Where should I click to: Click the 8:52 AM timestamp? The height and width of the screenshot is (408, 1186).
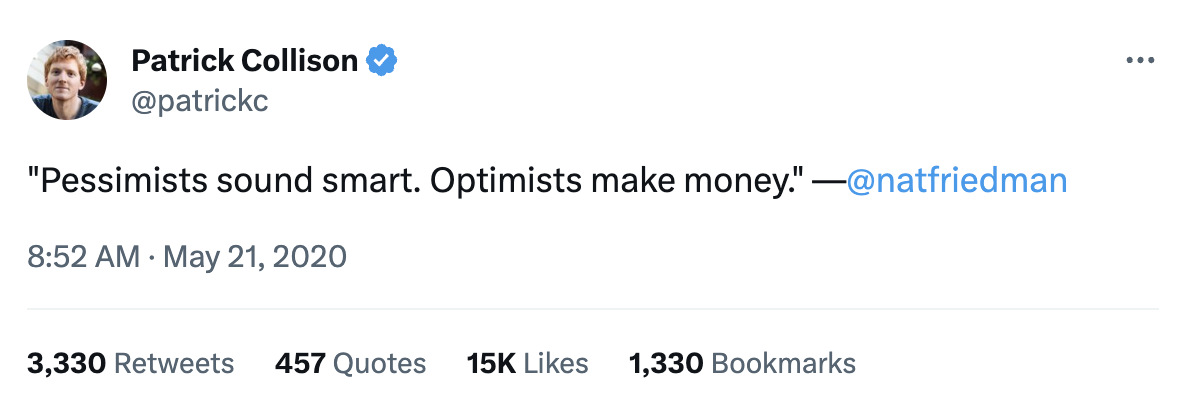tap(84, 257)
